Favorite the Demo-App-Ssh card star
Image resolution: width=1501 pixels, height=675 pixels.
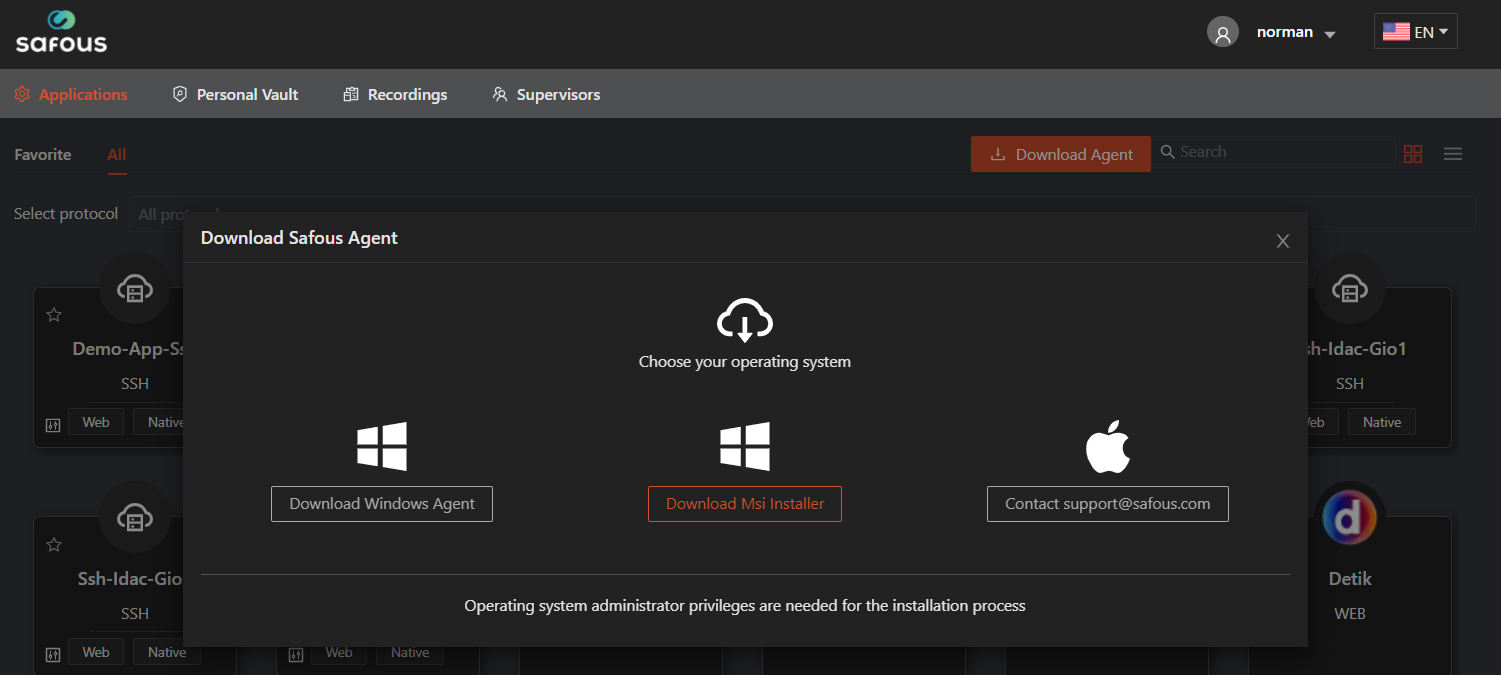(54, 315)
